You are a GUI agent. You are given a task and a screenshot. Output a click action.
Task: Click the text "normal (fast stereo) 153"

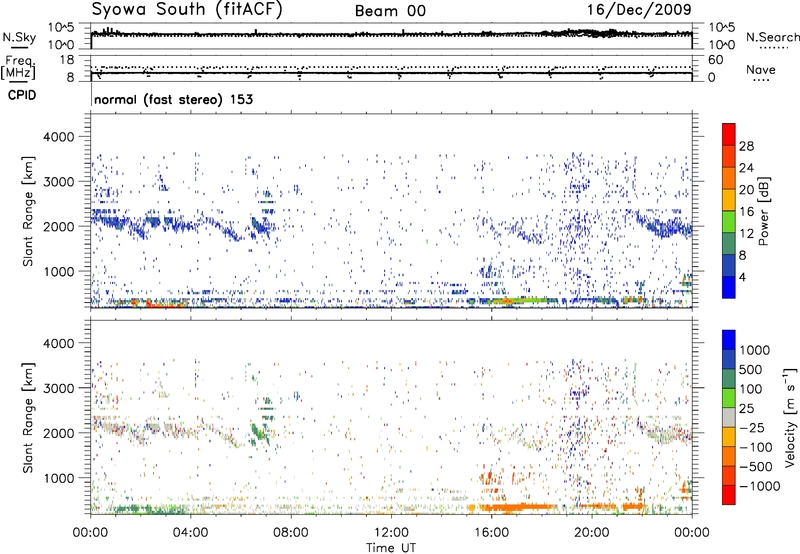click(x=173, y=99)
